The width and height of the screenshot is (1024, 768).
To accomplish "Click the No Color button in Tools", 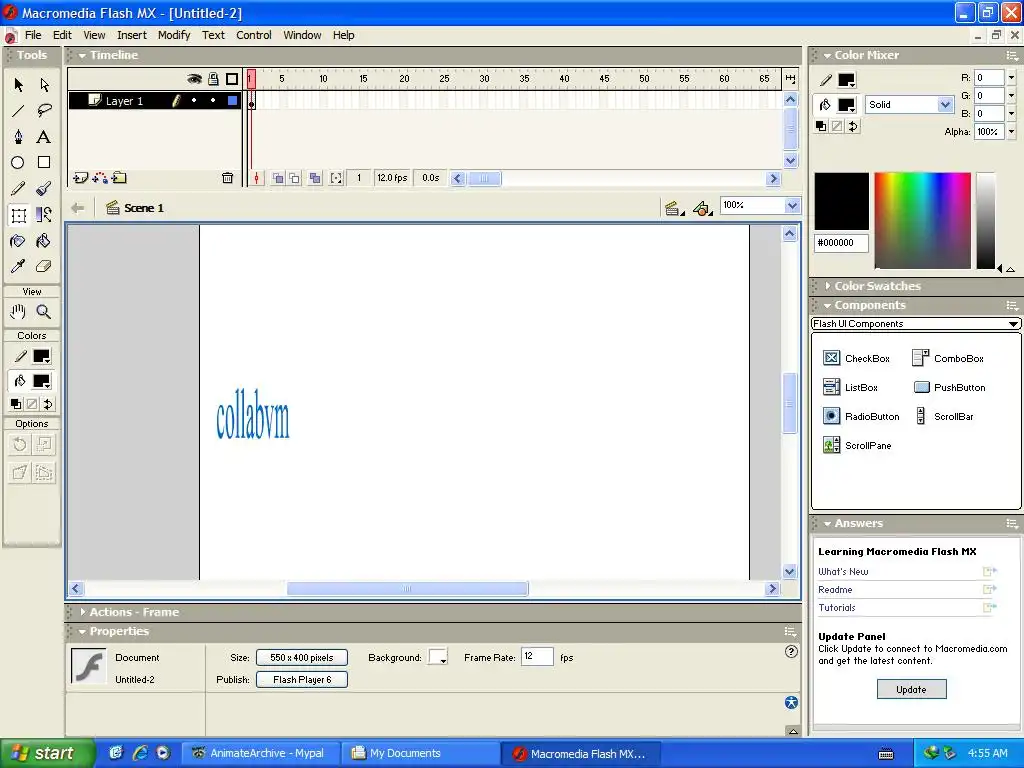I will tap(31, 404).
